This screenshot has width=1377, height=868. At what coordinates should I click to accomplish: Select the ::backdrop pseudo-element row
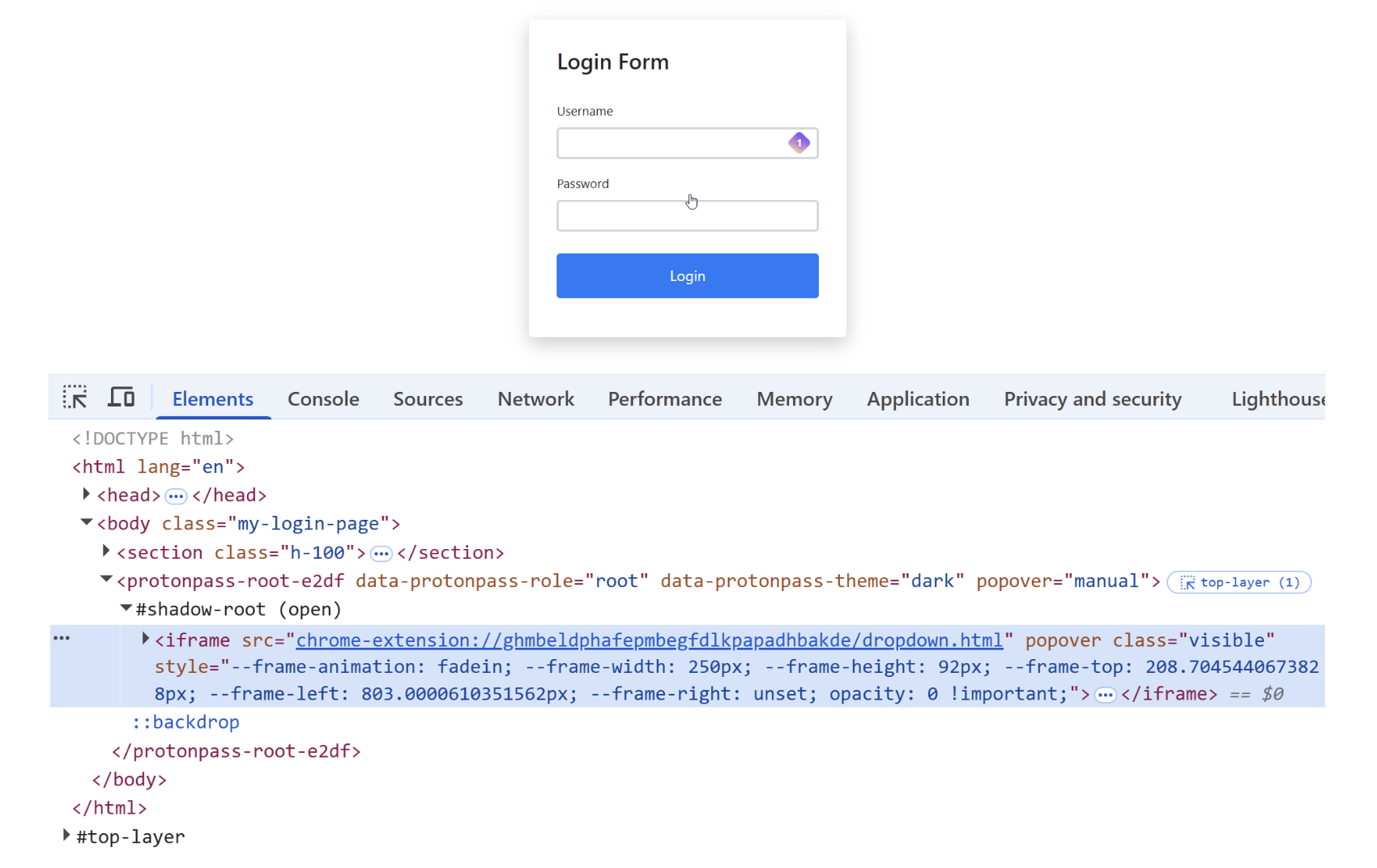click(185, 722)
